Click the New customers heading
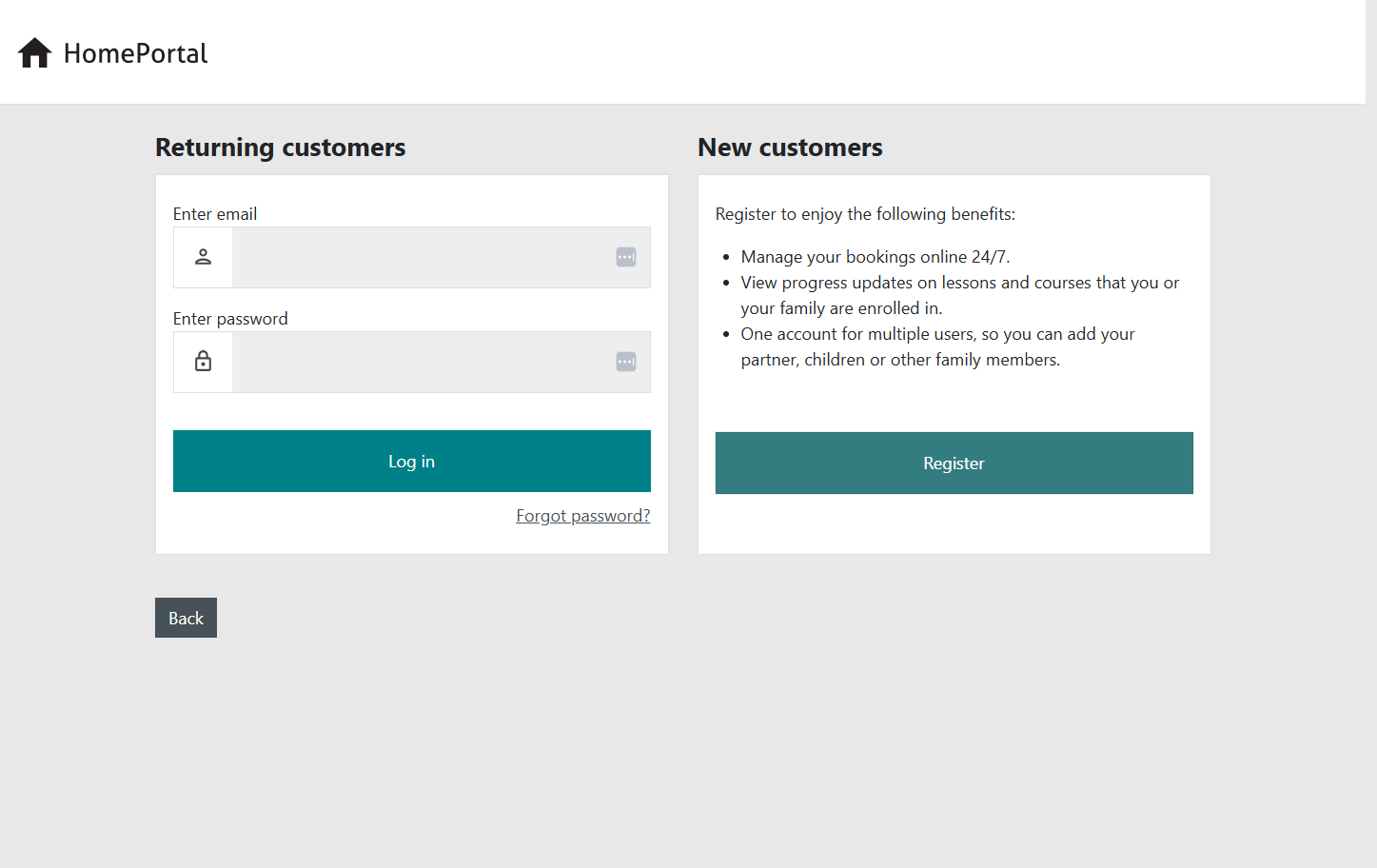This screenshot has height=868, width=1377. (x=790, y=148)
